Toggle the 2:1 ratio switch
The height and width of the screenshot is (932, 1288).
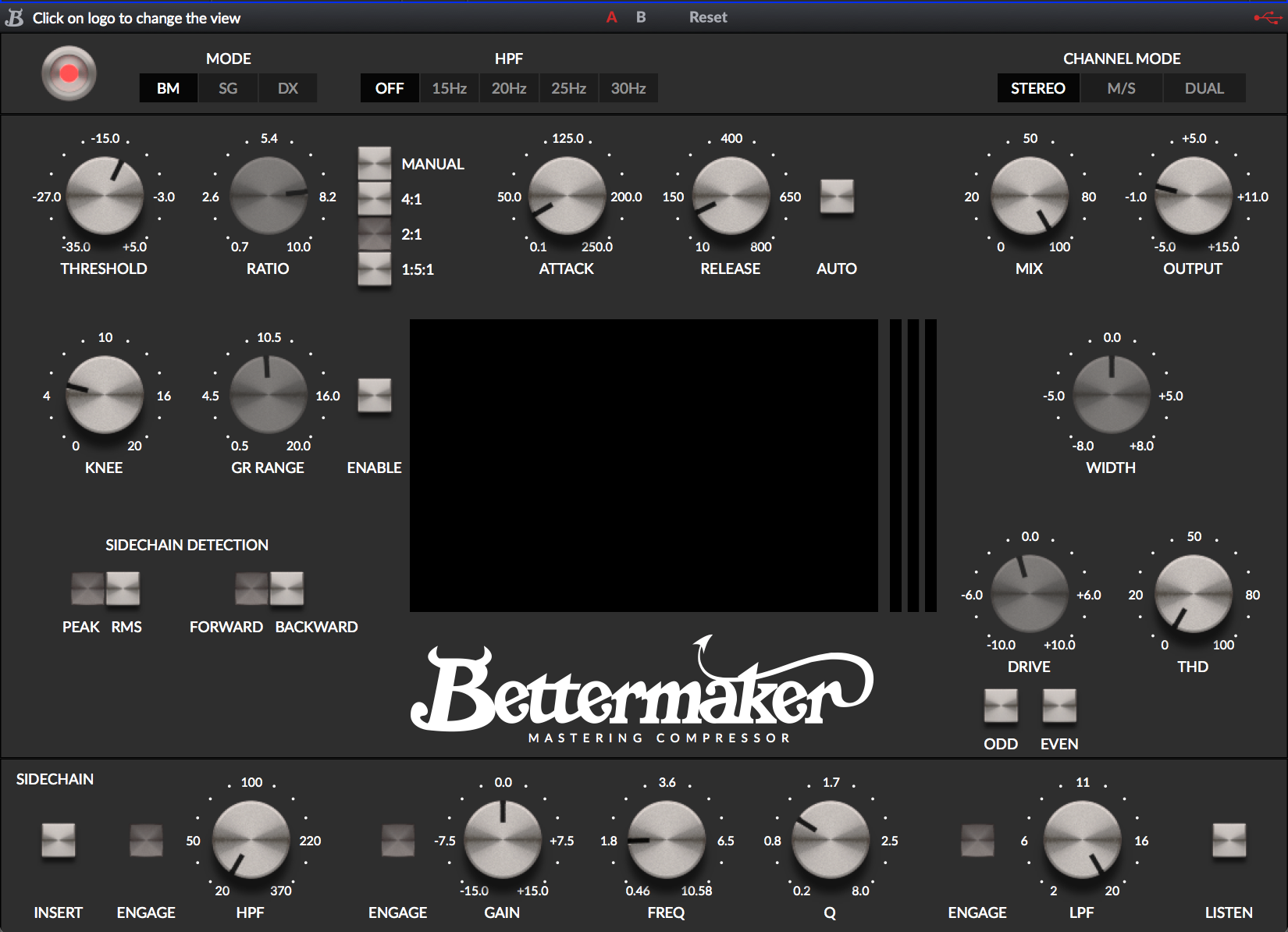coord(375,233)
